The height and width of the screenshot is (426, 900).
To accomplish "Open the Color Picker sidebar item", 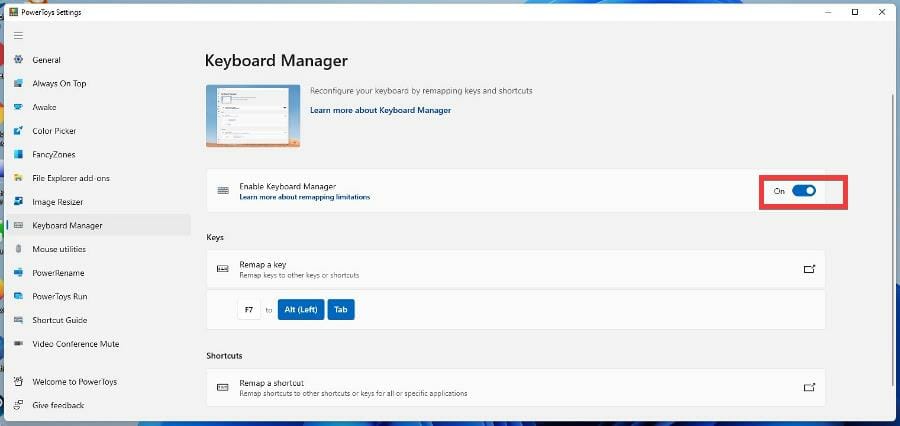I will 54,131.
